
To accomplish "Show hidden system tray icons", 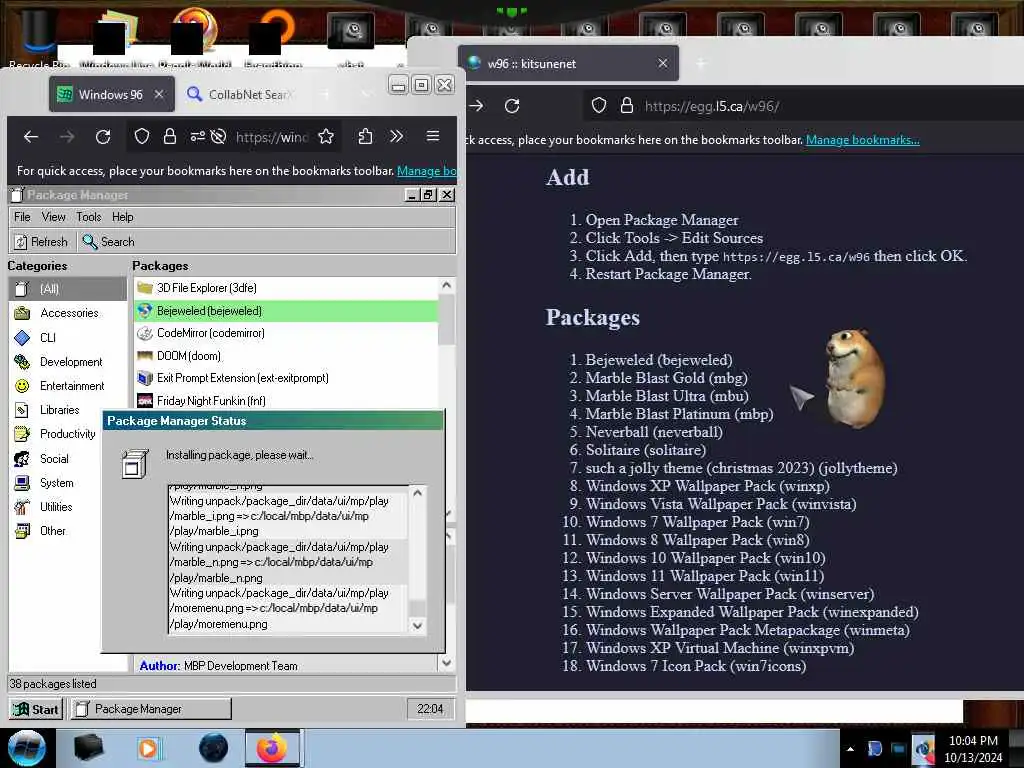I will (x=850, y=749).
